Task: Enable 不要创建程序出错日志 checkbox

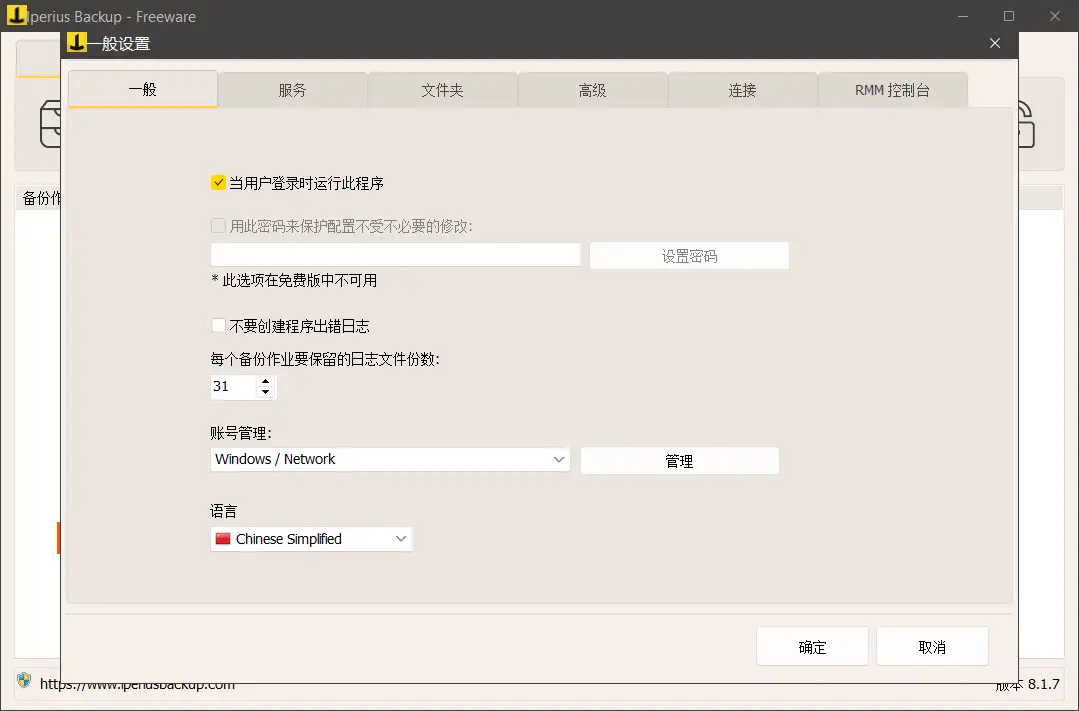Action: [218, 326]
